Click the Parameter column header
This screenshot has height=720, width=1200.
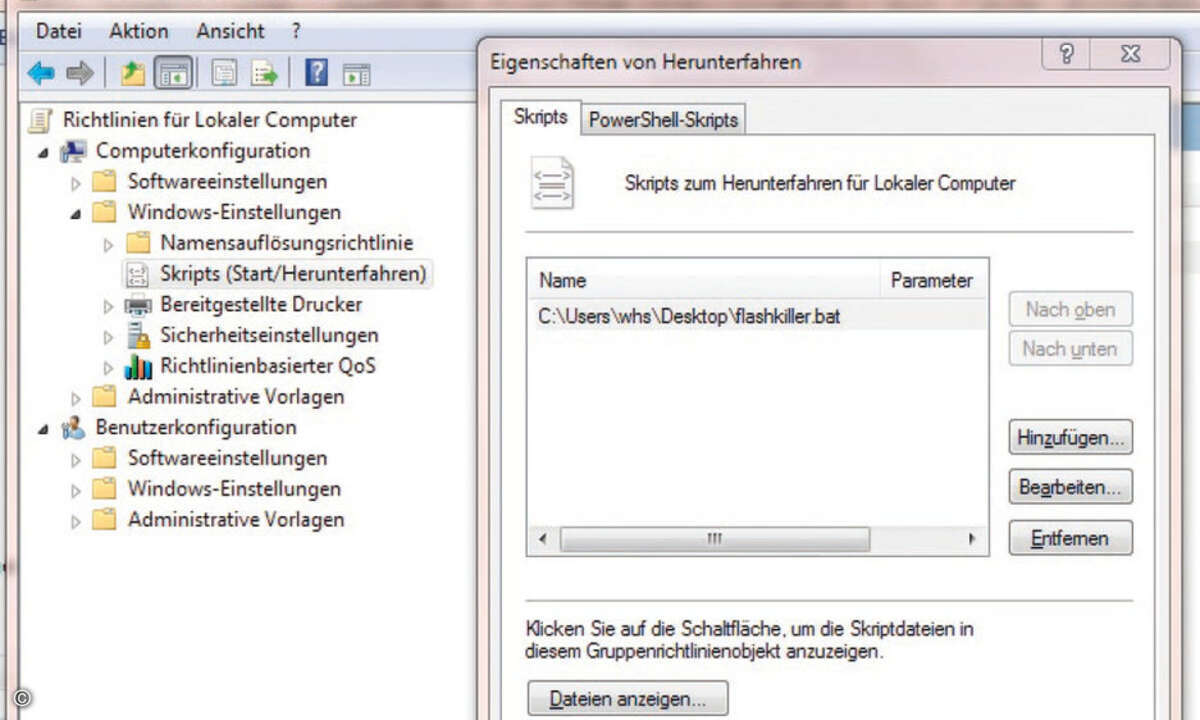click(x=932, y=281)
